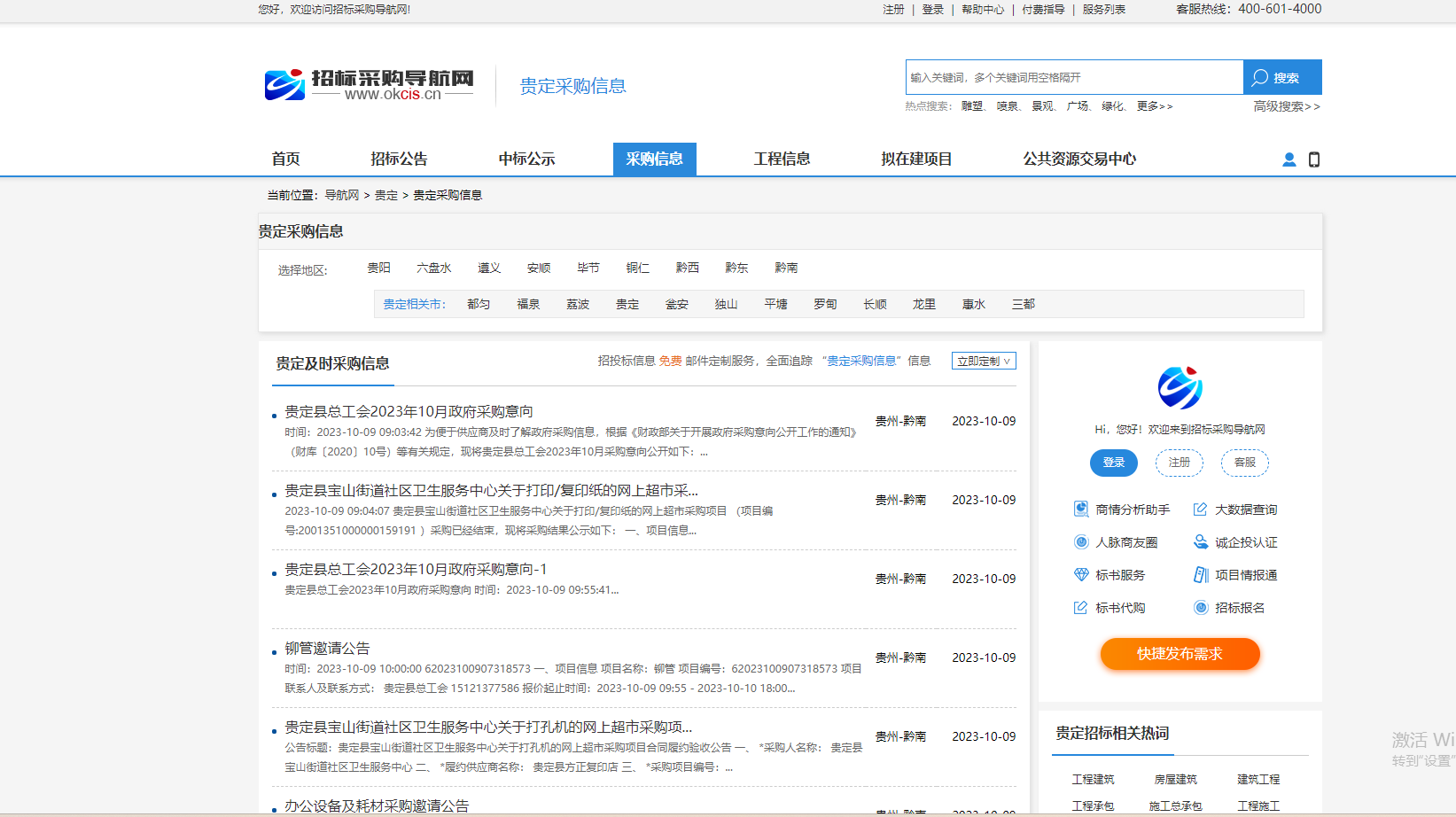Click 登录 link in top bar
This screenshot has height=817, width=1456.
point(932,10)
